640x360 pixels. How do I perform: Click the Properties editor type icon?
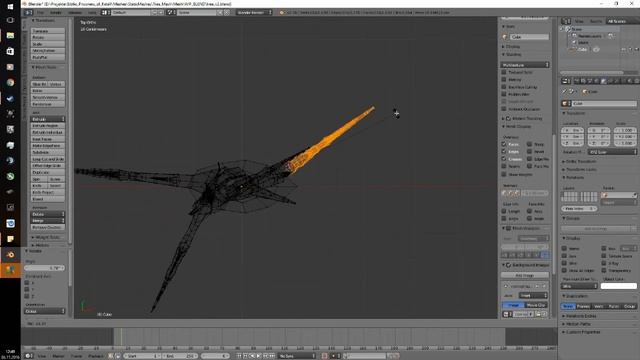pyautogui.click(x=566, y=81)
